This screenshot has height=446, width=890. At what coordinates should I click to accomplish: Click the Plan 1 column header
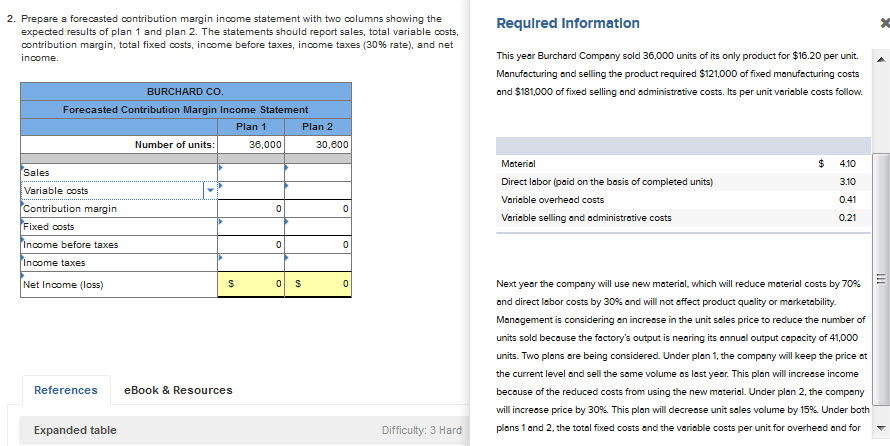(x=251, y=127)
